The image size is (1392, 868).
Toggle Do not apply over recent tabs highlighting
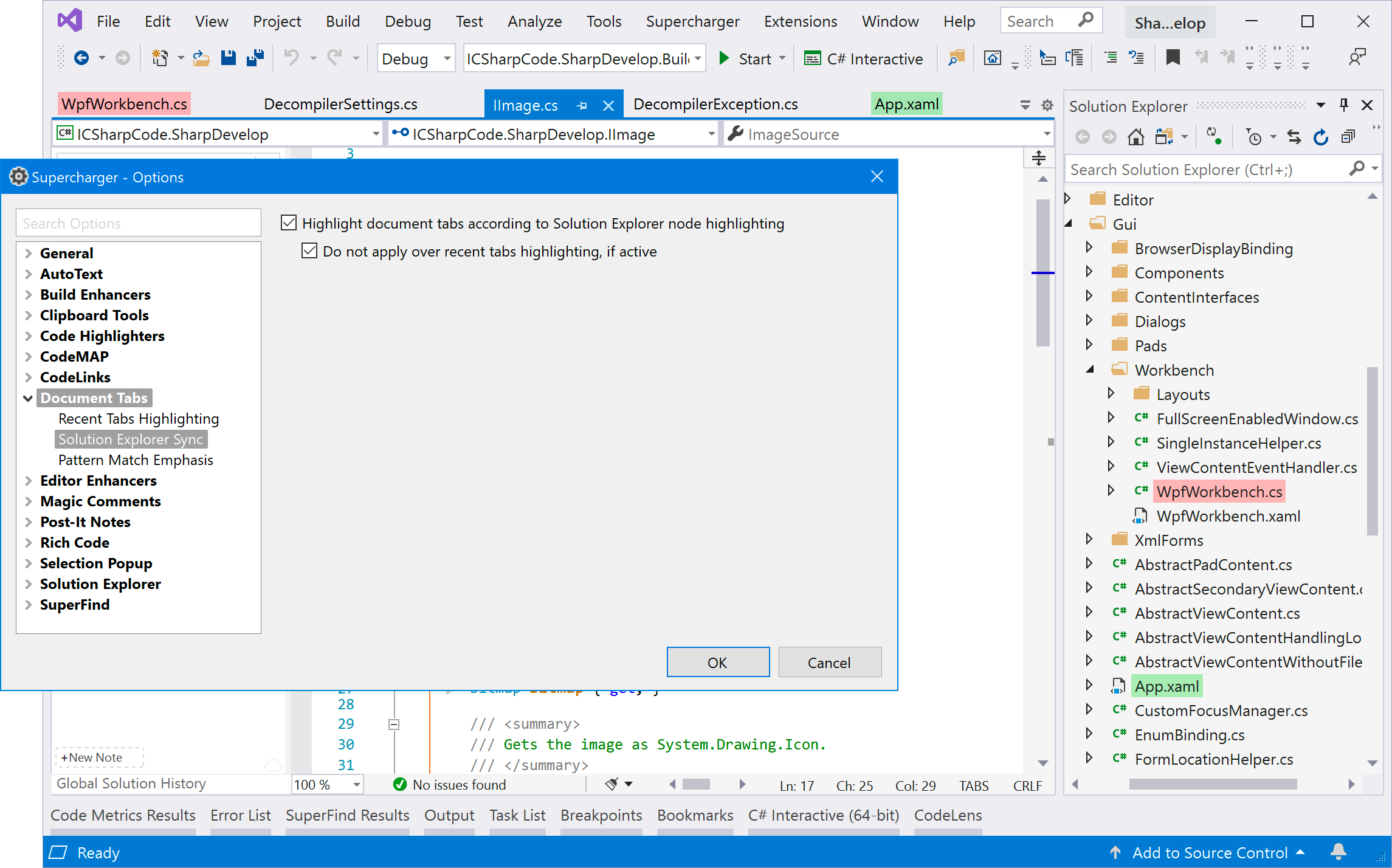(309, 251)
